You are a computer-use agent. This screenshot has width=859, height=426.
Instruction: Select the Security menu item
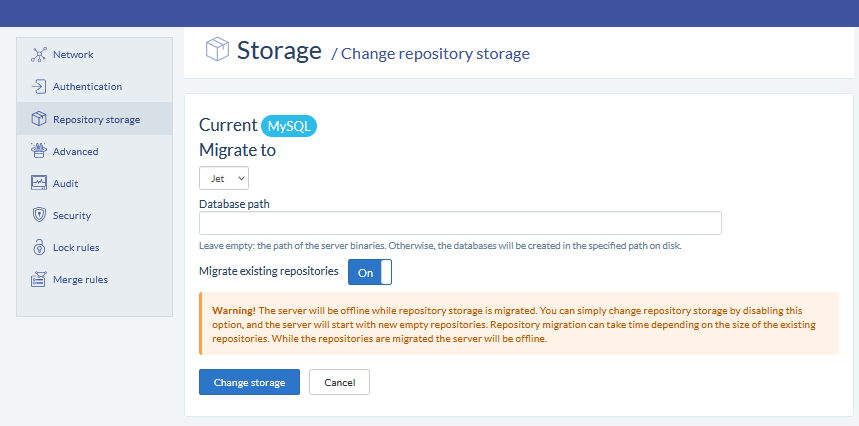pos(72,215)
